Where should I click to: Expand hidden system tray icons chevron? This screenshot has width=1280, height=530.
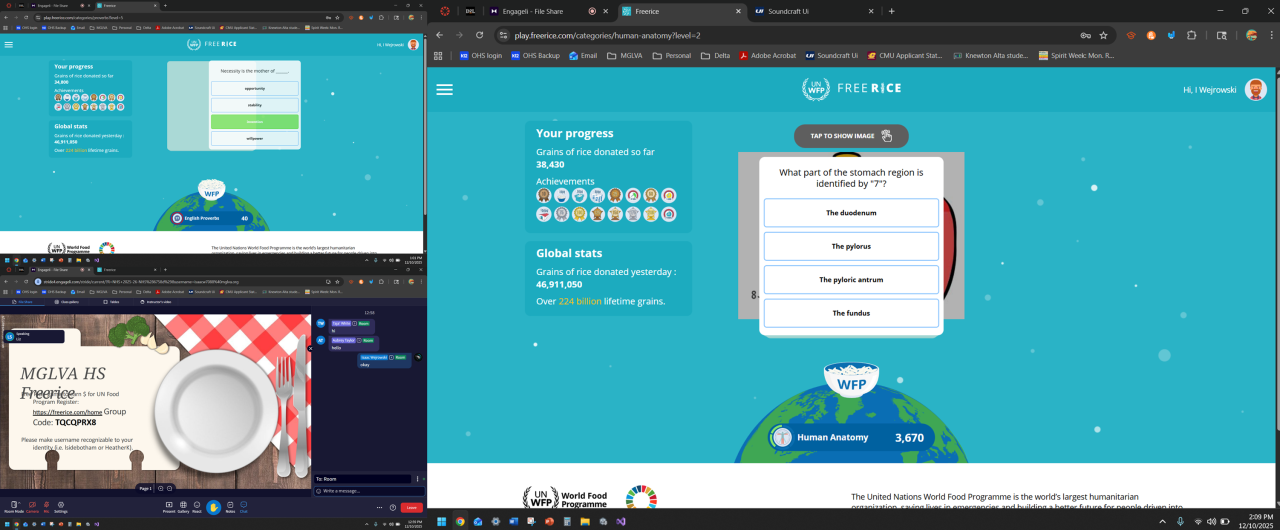[x=1163, y=521]
